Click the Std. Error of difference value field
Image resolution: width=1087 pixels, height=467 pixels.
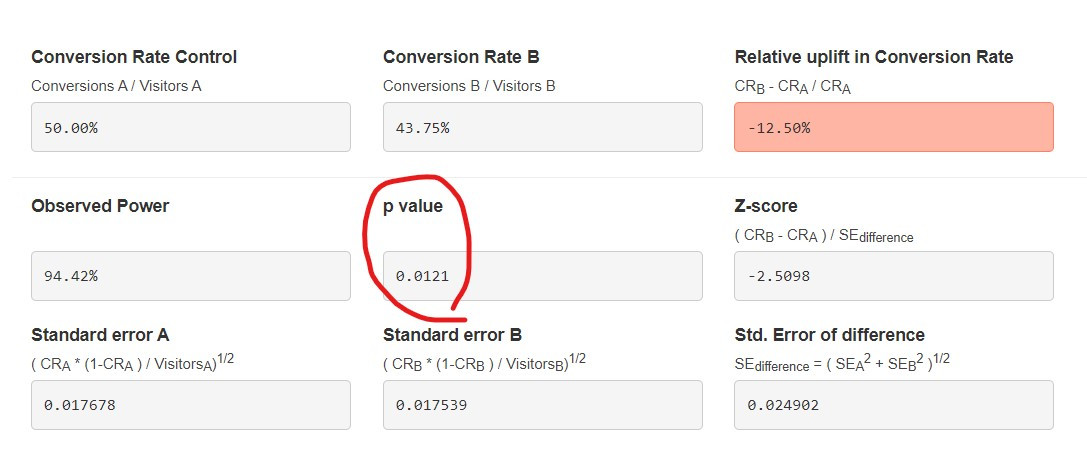pos(893,404)
